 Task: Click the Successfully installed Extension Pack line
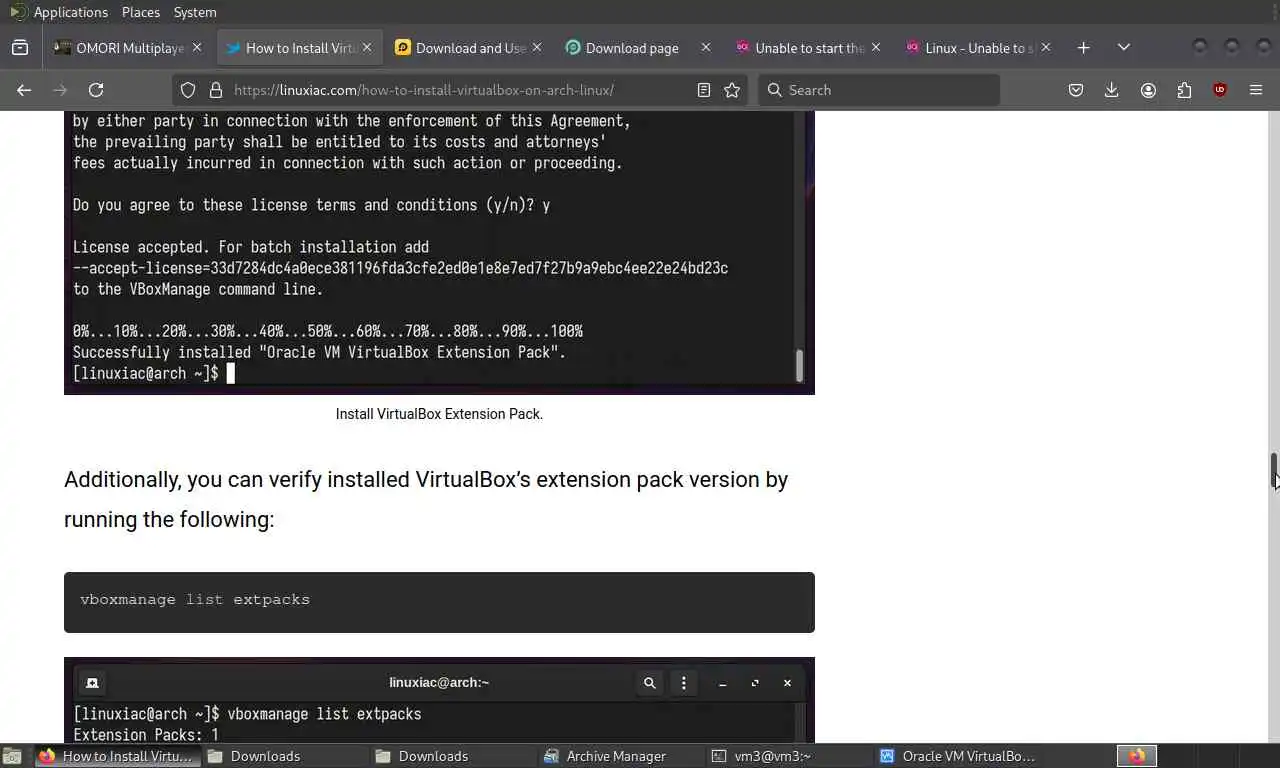point(319,352)
